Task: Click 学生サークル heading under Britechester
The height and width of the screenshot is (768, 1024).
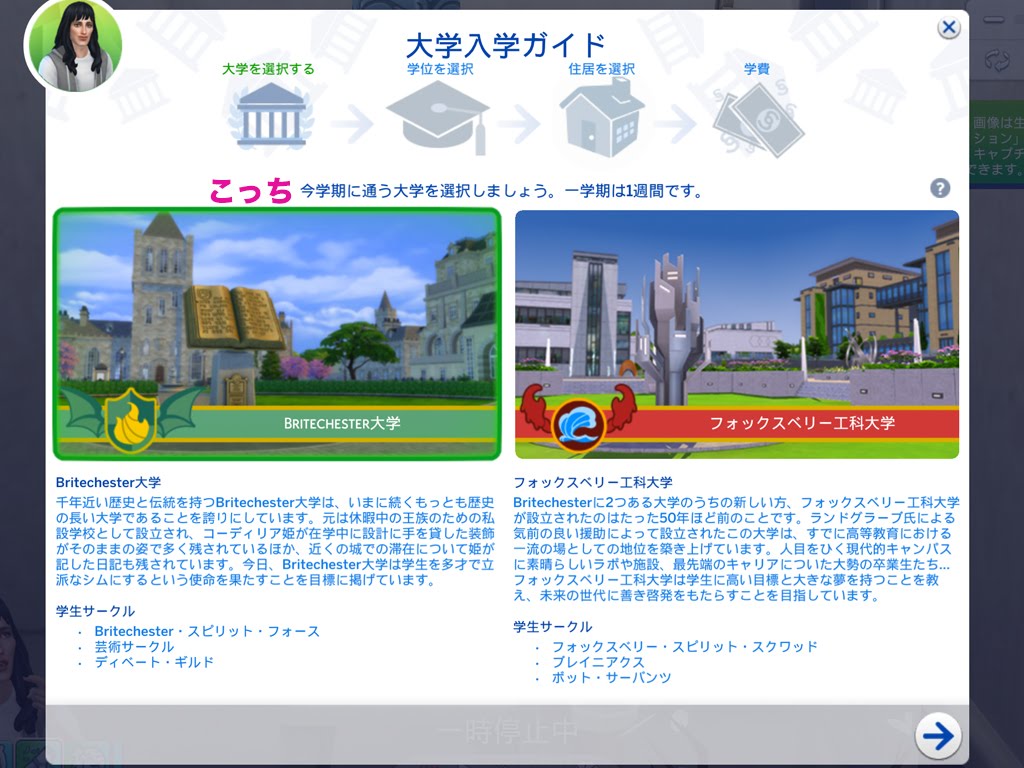Action: coord(95,612)
